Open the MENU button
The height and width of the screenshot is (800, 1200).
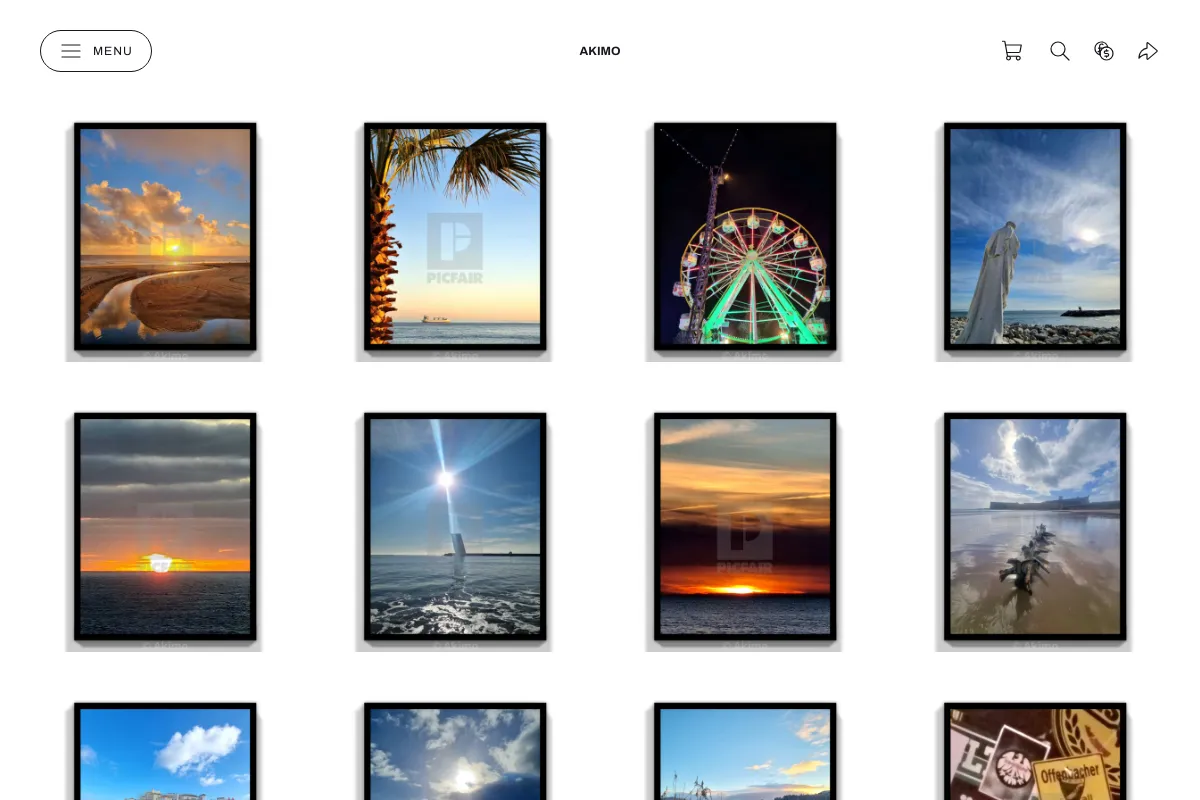coord(96,51)
